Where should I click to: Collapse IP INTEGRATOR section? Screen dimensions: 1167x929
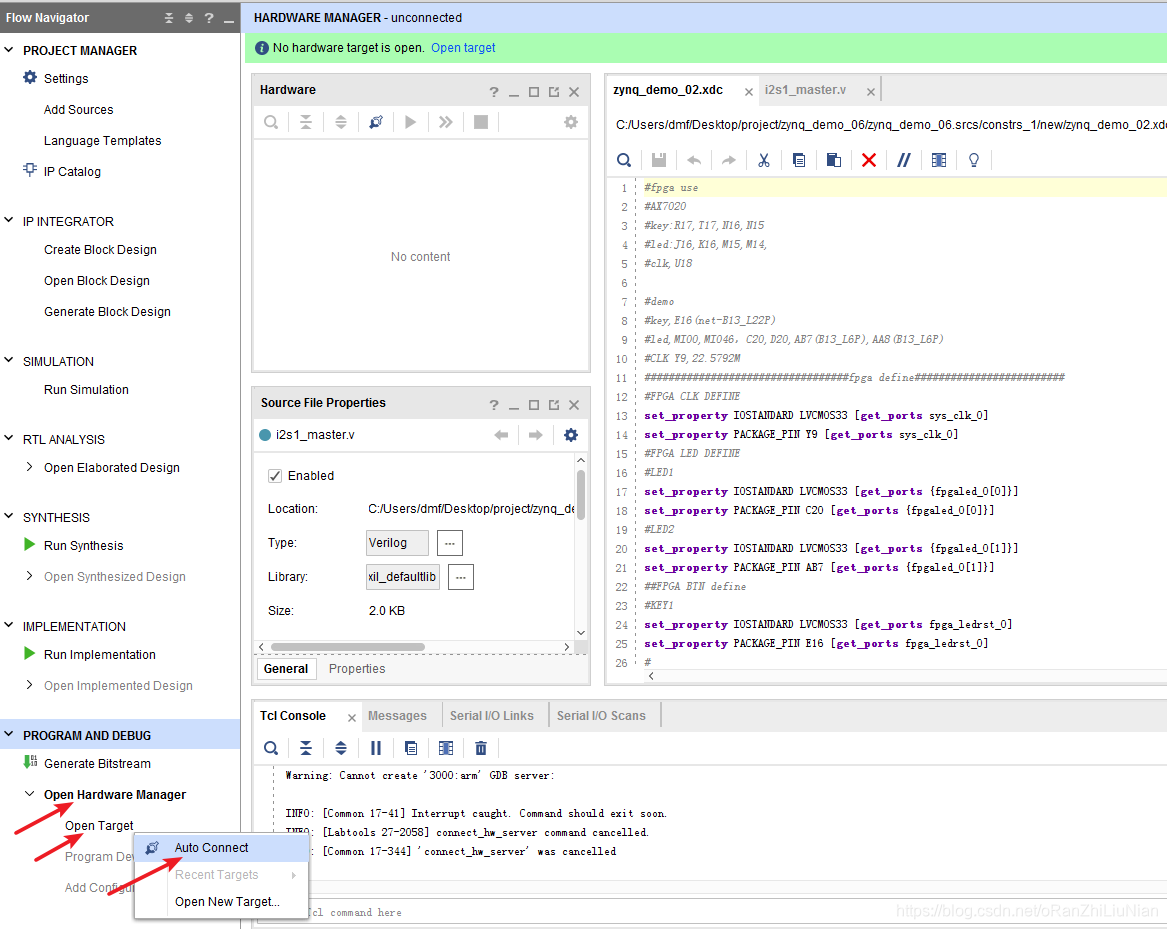tap(9, 221)
